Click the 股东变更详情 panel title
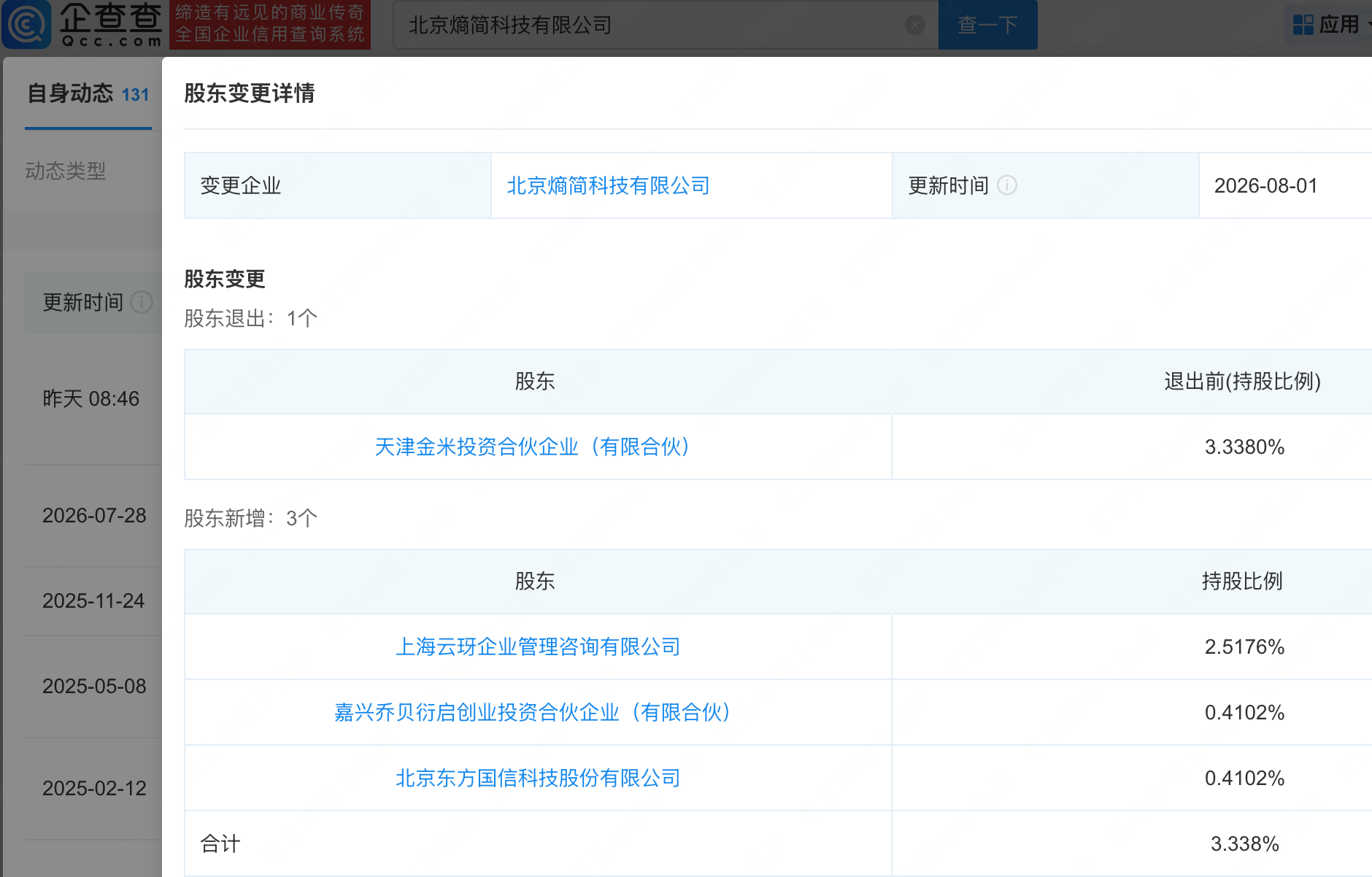1372x877 pixels. (249, 93)
